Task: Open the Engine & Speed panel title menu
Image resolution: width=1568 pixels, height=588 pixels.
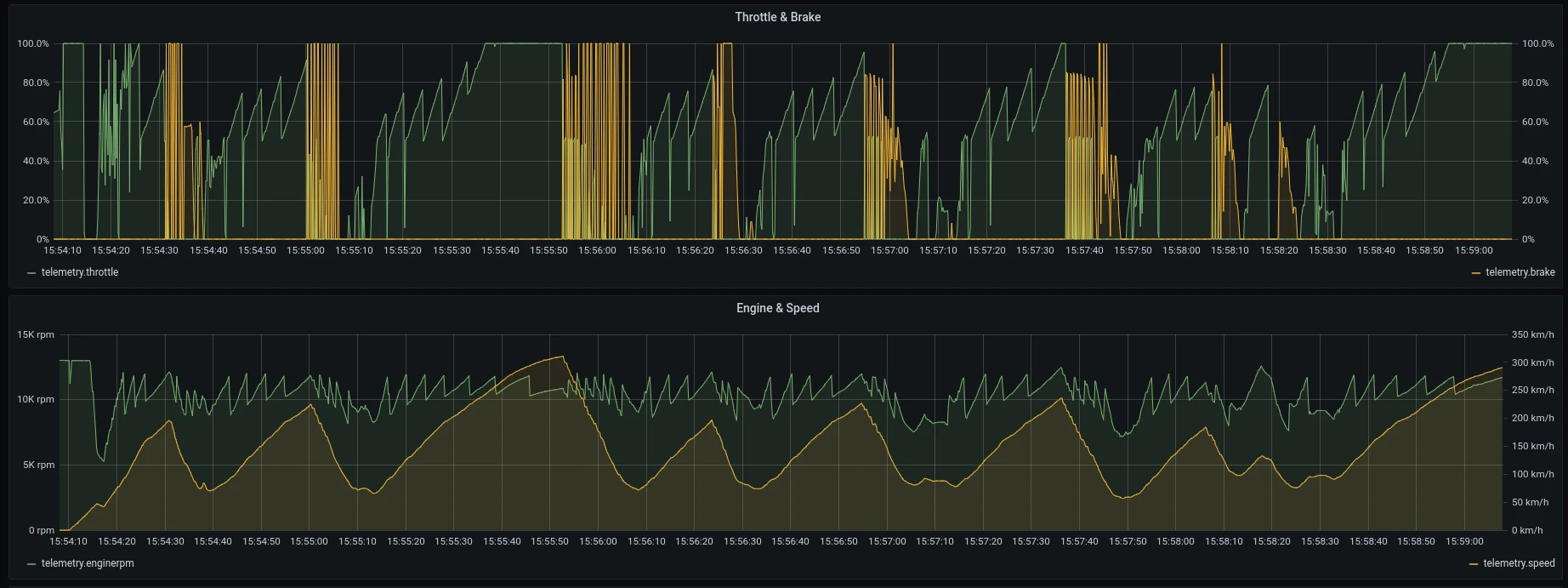Action: pos(777,308)
